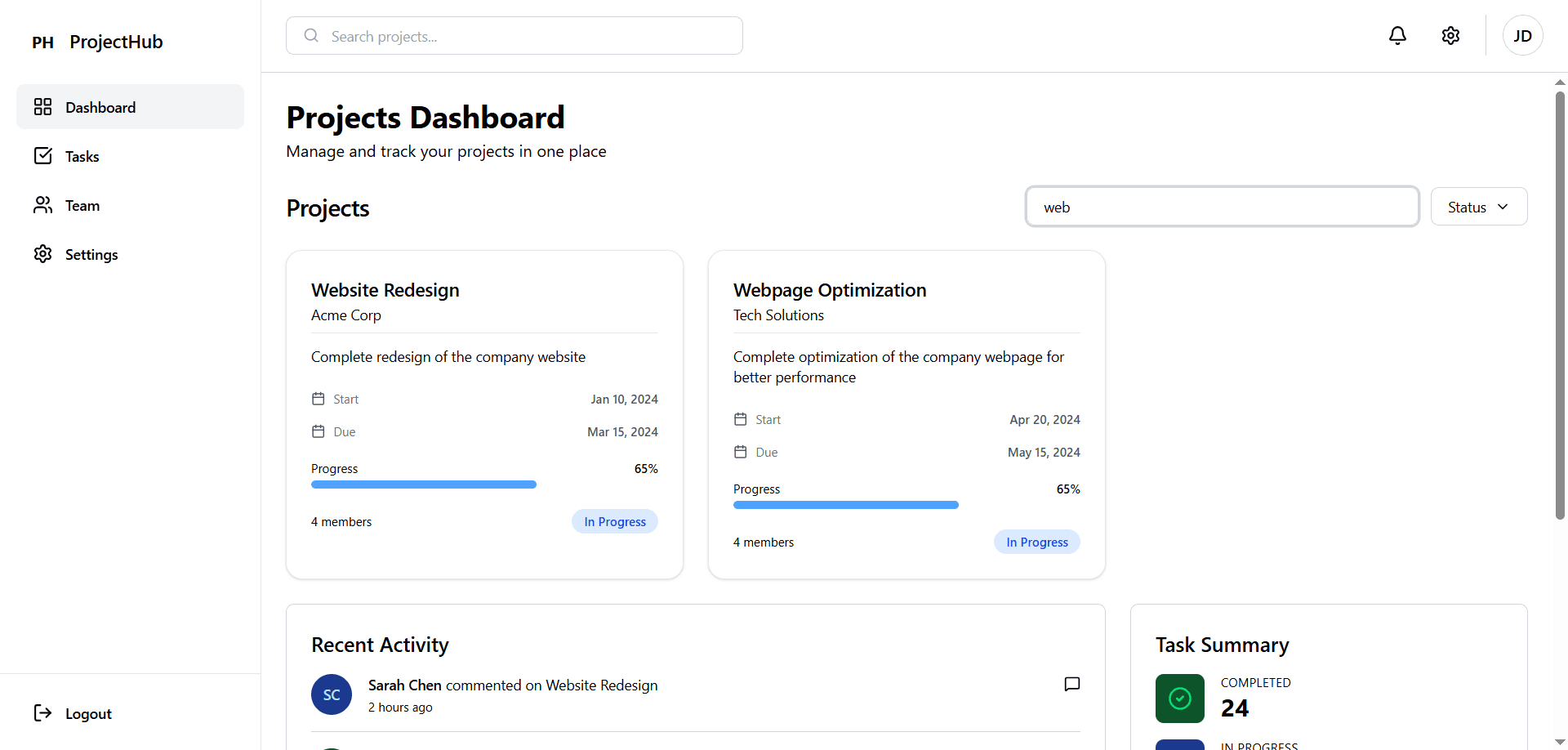Open the Team sidebar item
This screenshot has width=1568, height=750.
[130, 205]
